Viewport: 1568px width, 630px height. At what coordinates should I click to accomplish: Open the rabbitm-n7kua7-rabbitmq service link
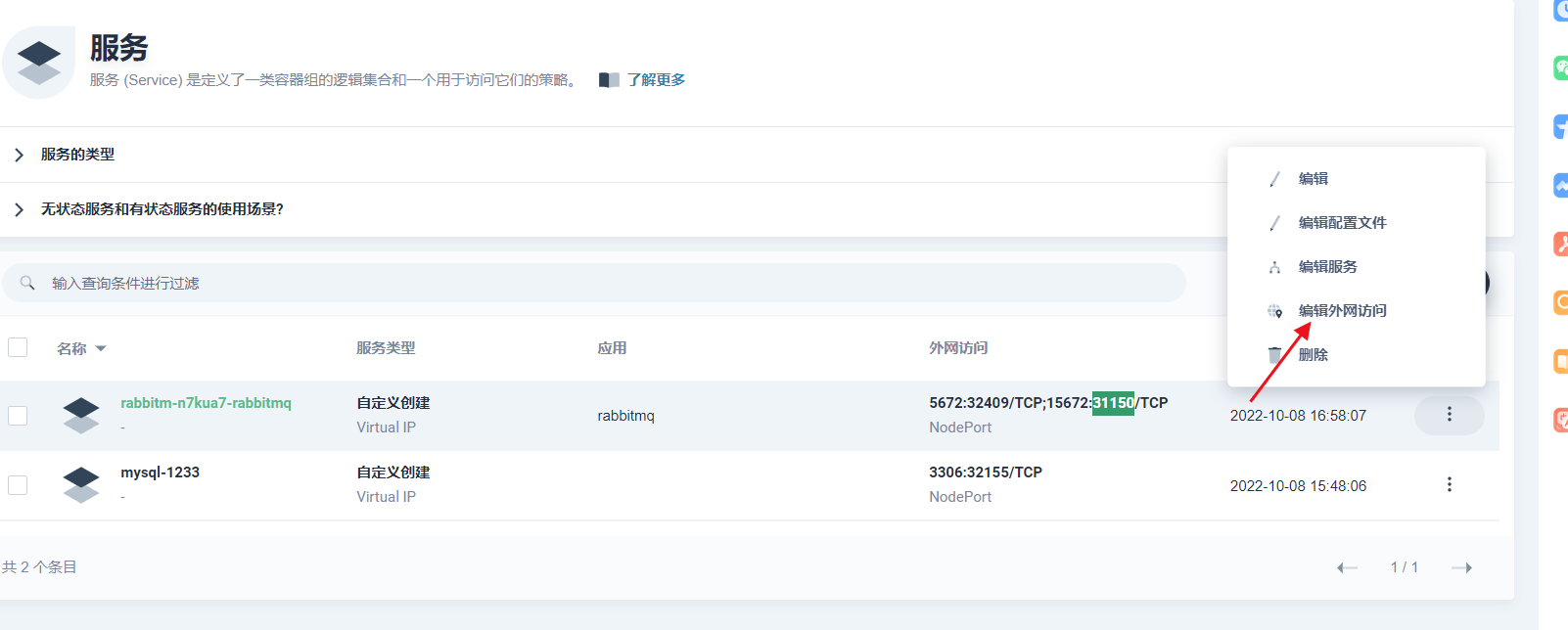click(x=206, y=403)
